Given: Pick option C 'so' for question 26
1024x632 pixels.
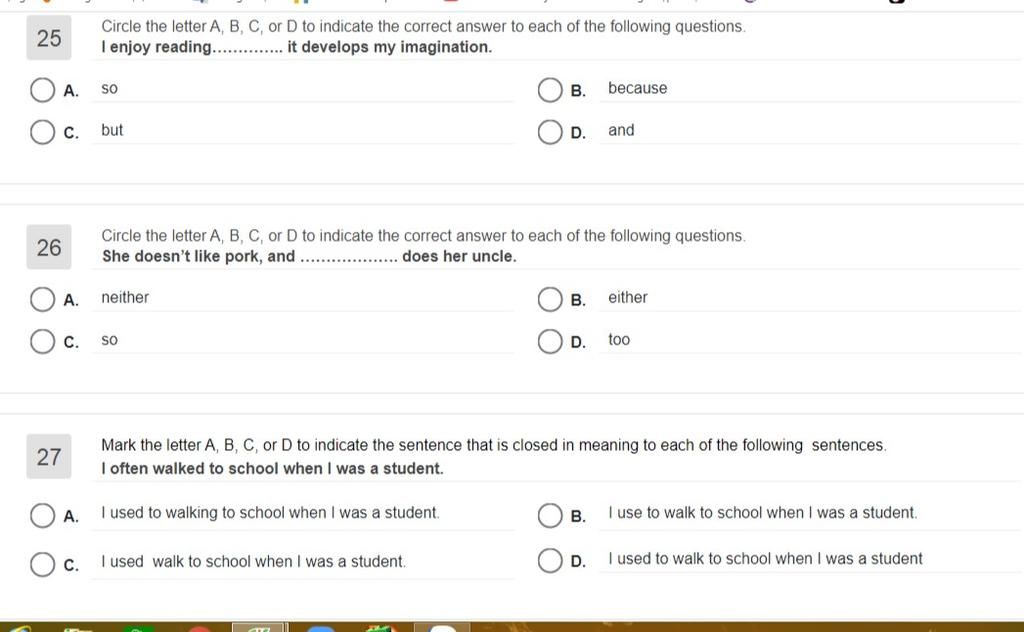Looking at the screenshot, I should point(42,341).
